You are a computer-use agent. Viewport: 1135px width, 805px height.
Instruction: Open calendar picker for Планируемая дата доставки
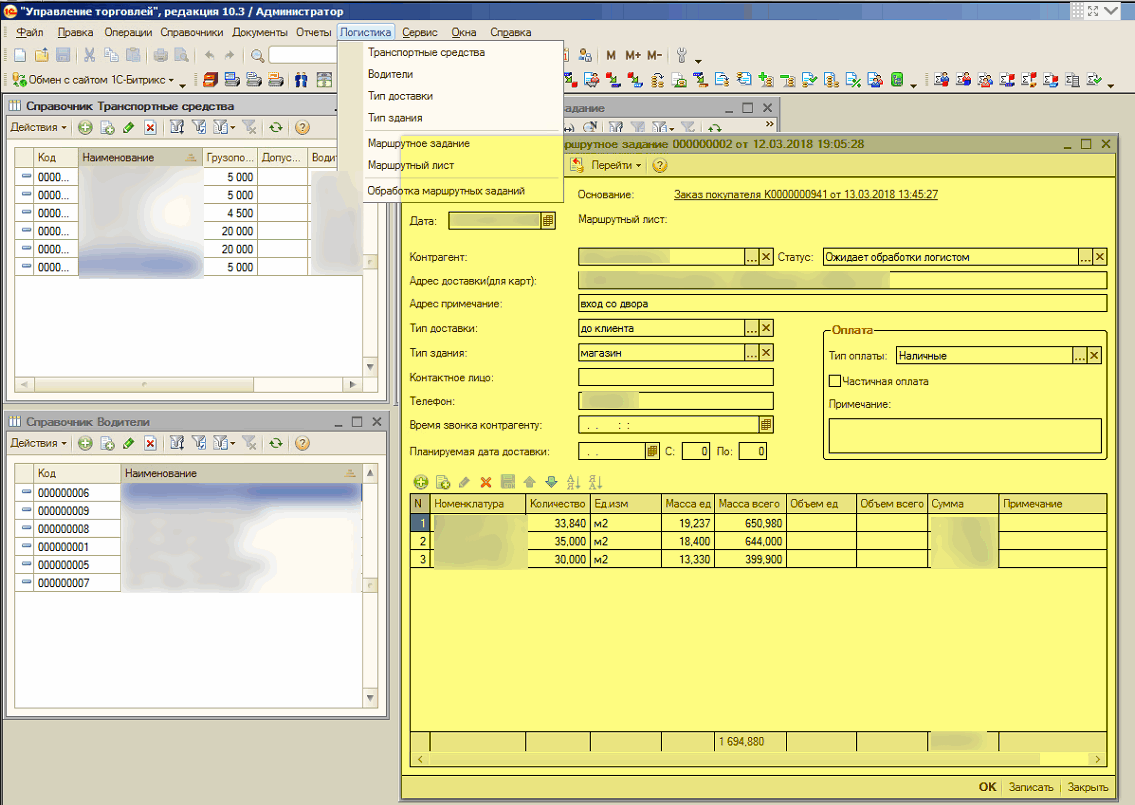pyautogui.click(x=653, y=452)
